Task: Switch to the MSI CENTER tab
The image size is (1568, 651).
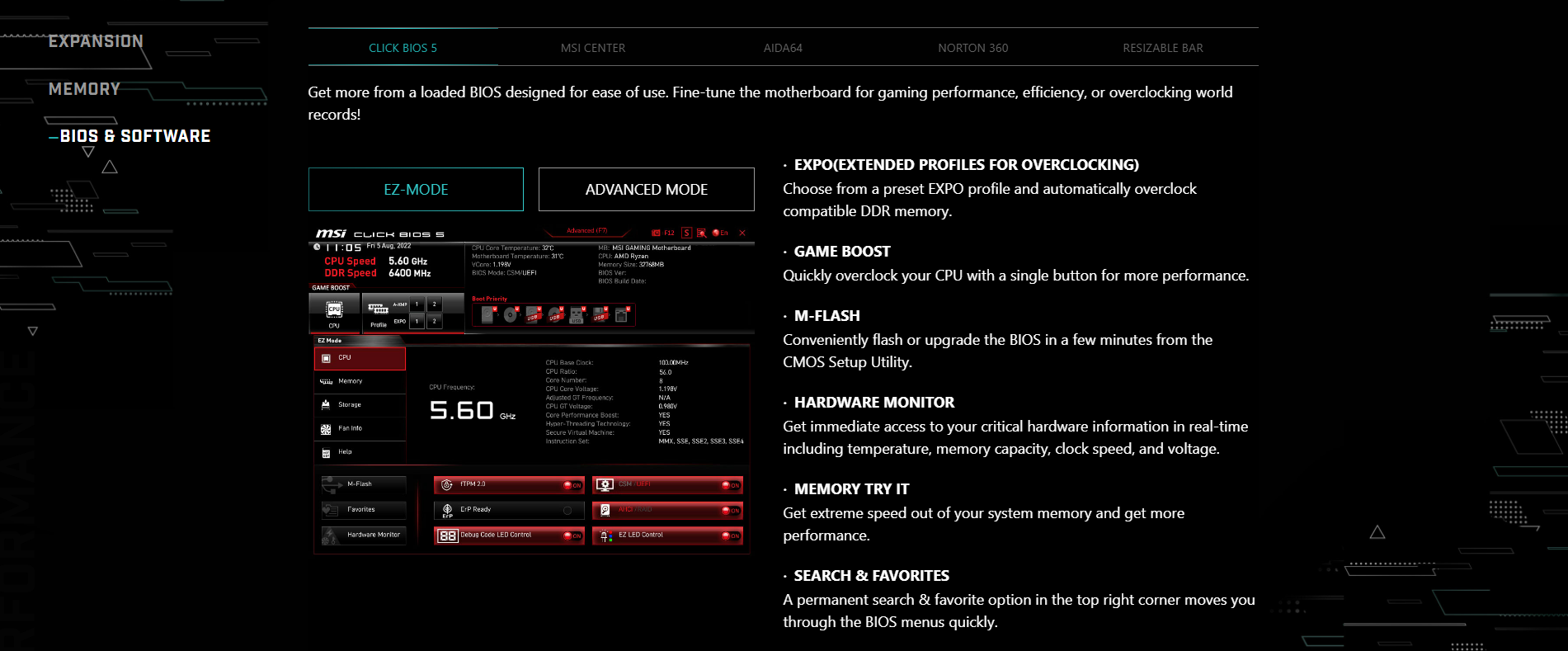Action: (593, 48)
